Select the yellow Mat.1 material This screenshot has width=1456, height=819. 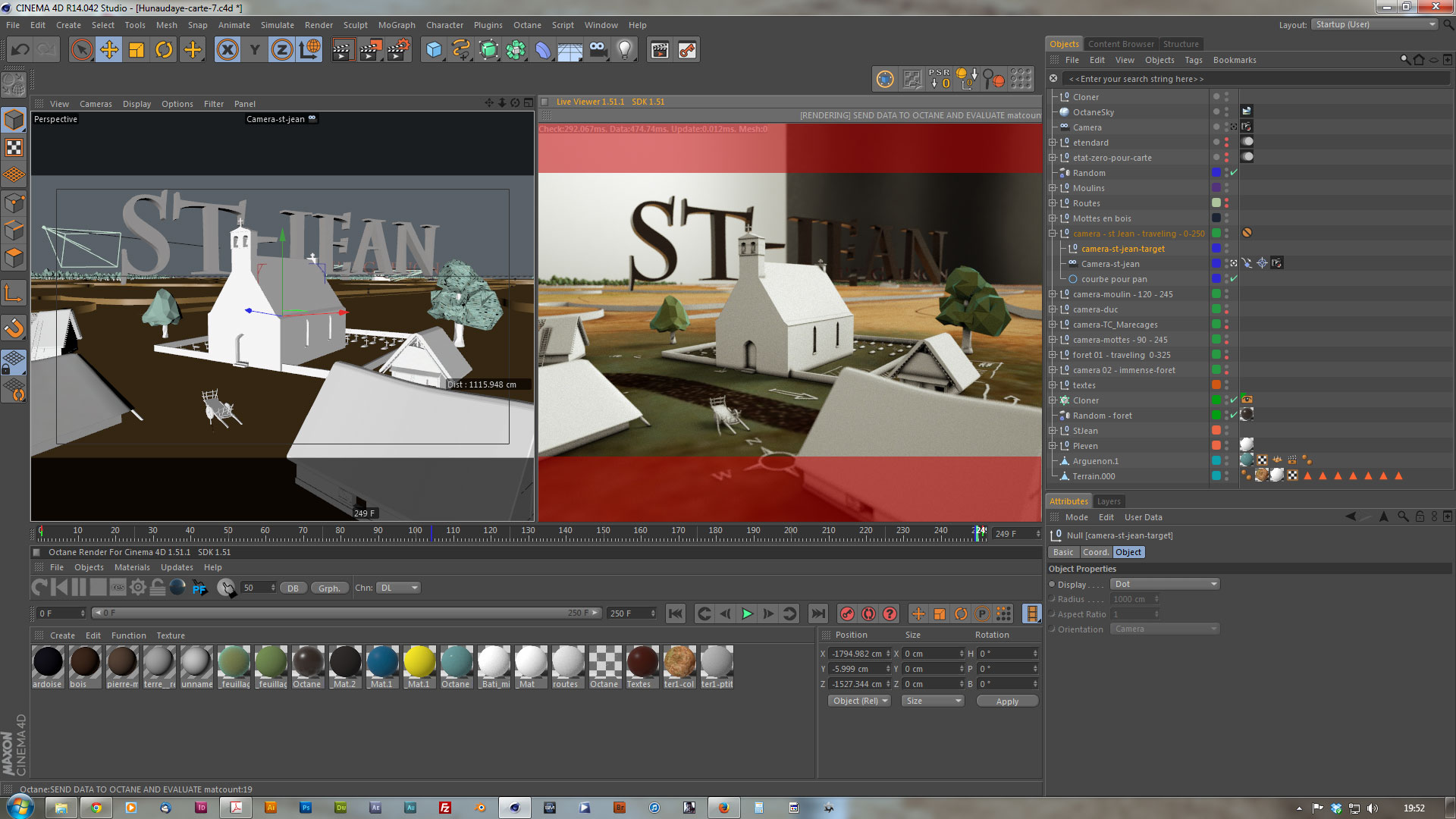(419, 667)
